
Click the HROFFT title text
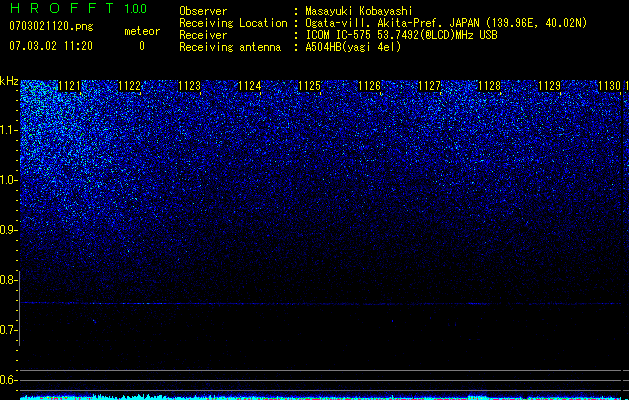pyautogui.click(x=62, y=8)
